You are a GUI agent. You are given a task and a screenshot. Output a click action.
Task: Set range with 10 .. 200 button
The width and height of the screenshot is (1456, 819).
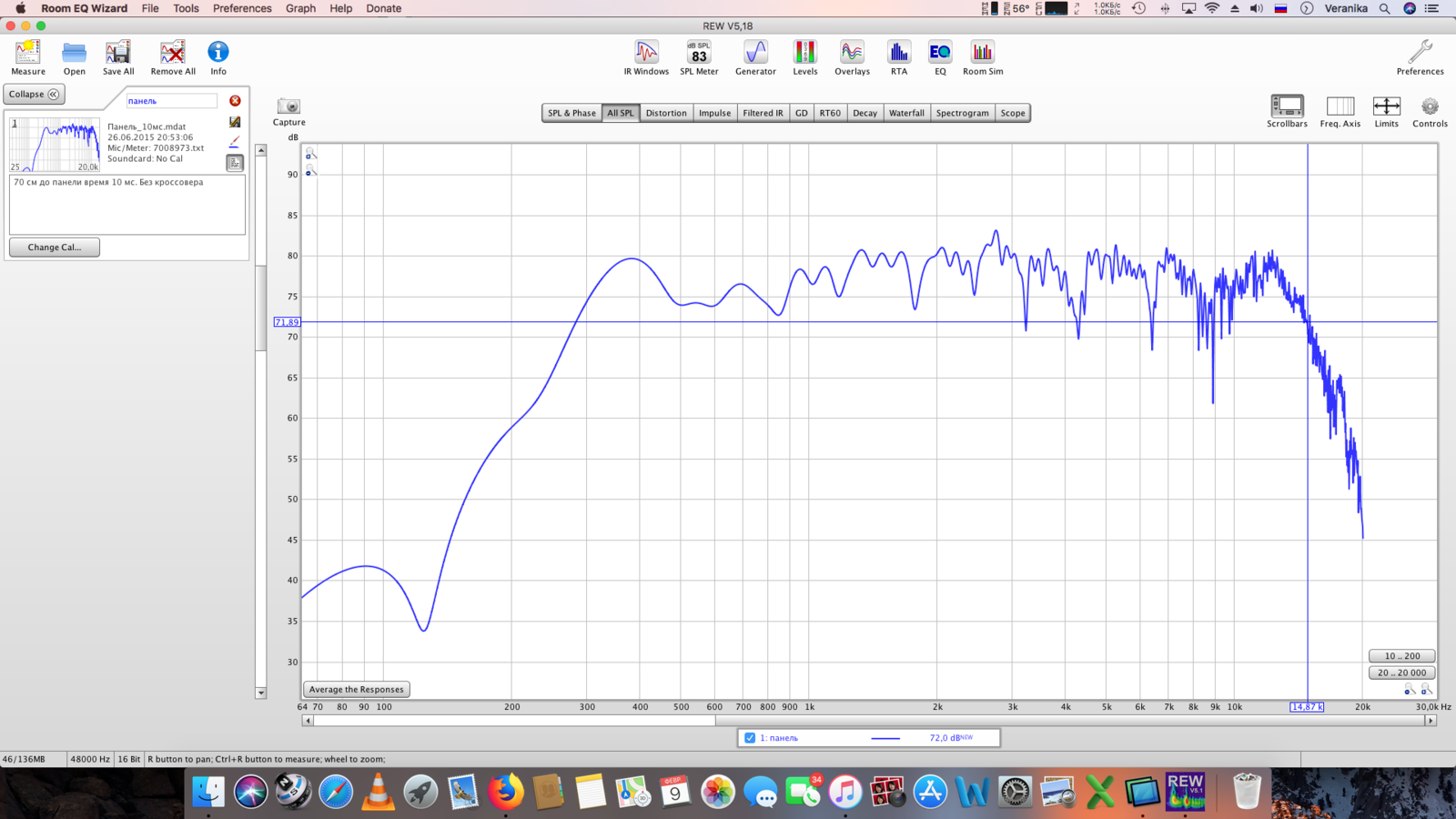coord(1401,655)
